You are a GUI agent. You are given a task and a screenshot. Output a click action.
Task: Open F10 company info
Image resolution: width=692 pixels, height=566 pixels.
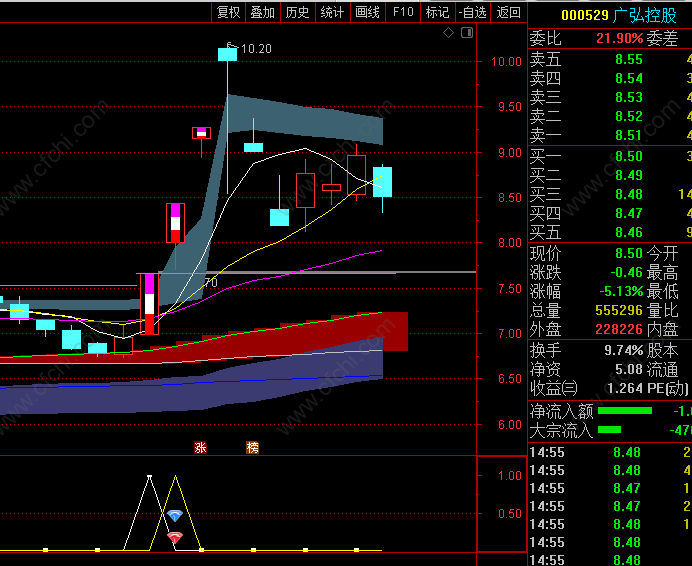[x=403, y=12]
